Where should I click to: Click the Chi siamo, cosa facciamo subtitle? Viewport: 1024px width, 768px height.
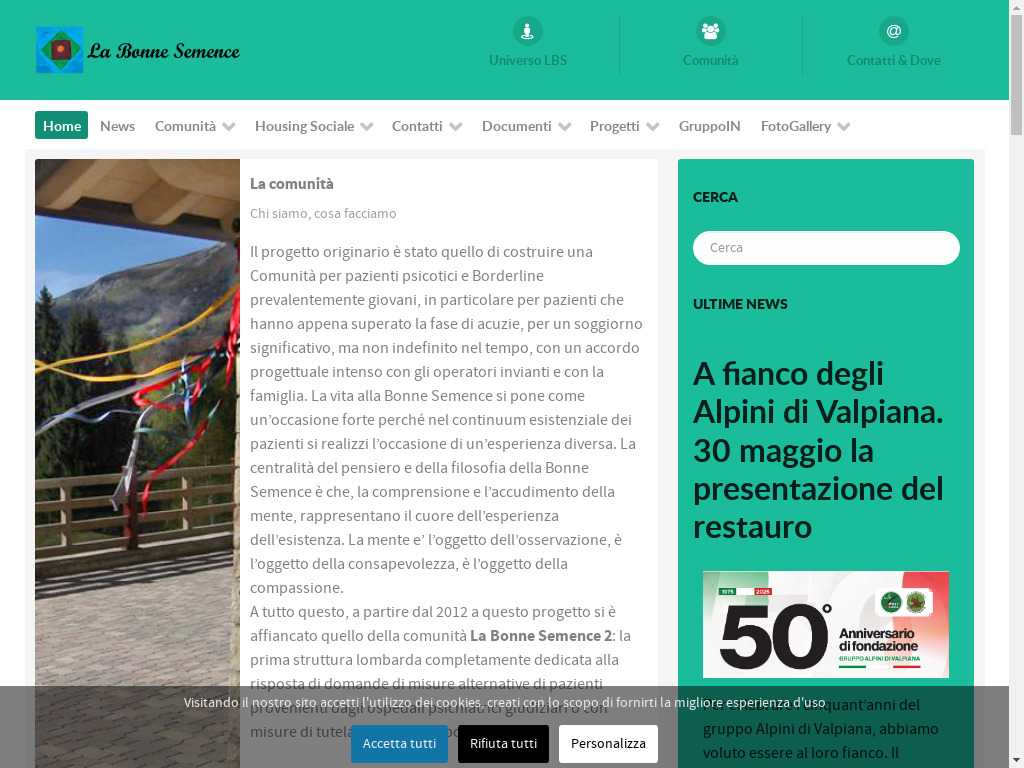[x=323, y=214]
